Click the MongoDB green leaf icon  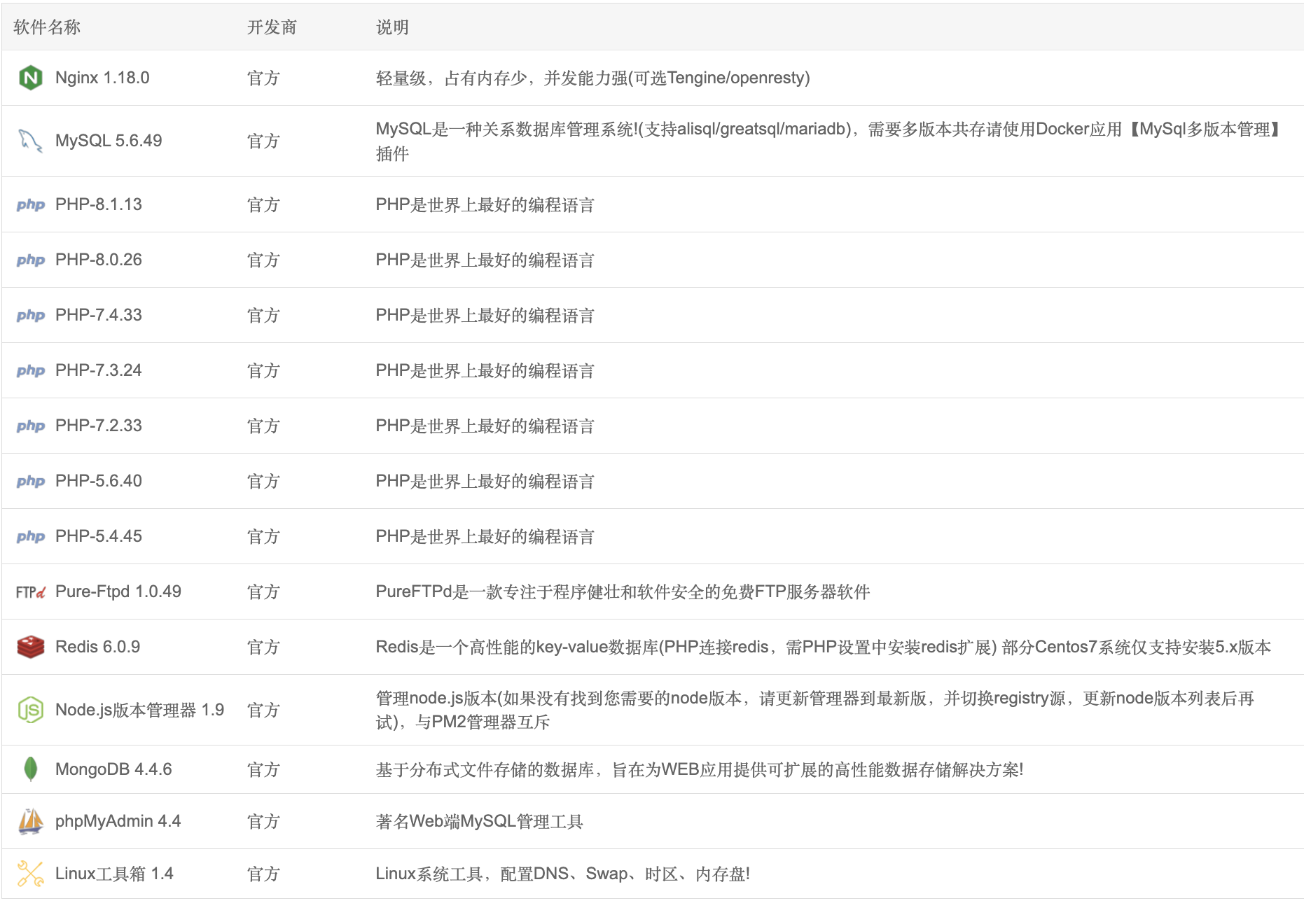[x=30, y=769]
